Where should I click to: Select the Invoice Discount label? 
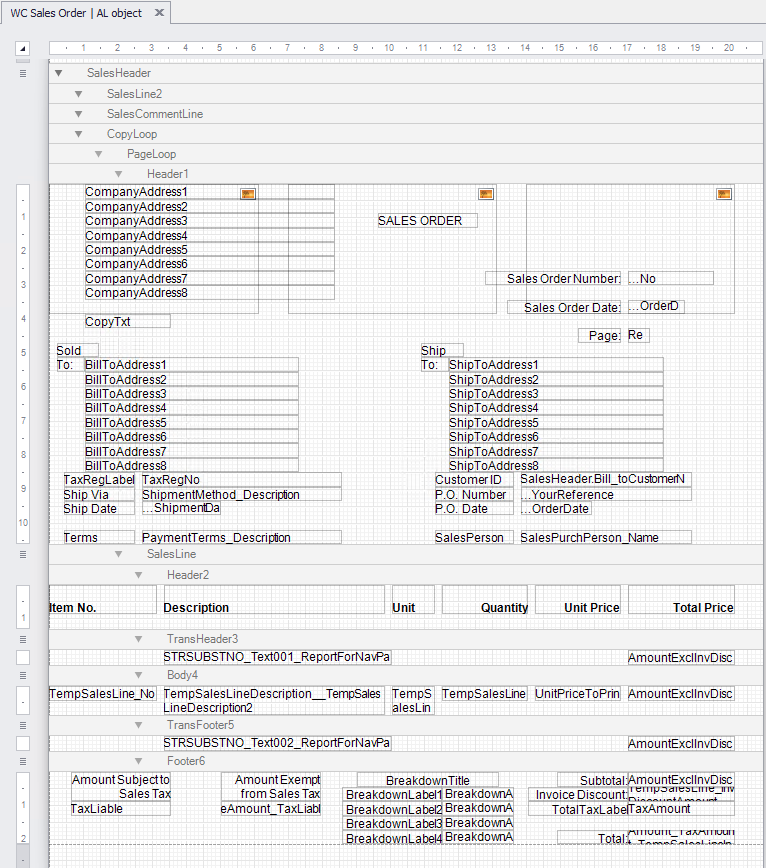tap(578, 795)
